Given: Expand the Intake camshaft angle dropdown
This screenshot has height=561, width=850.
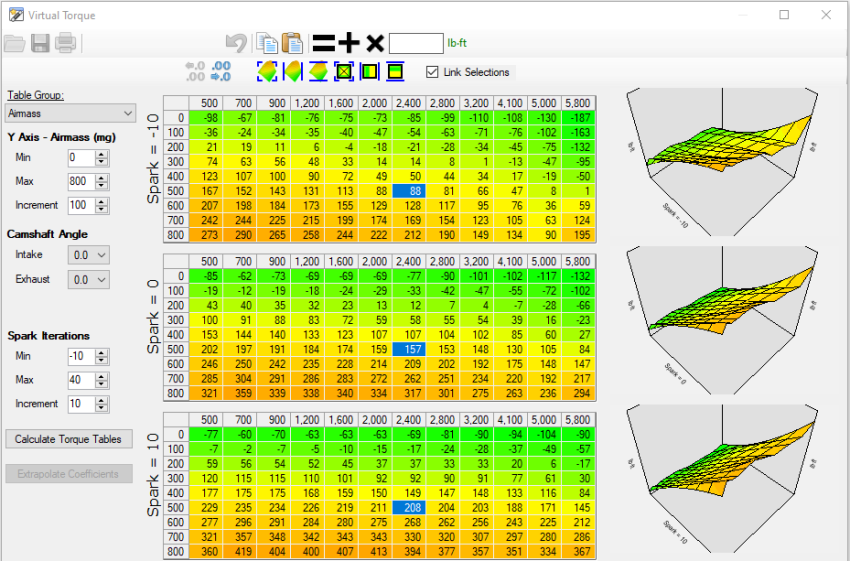Looking at the screenshot, I should pos(90,255).
